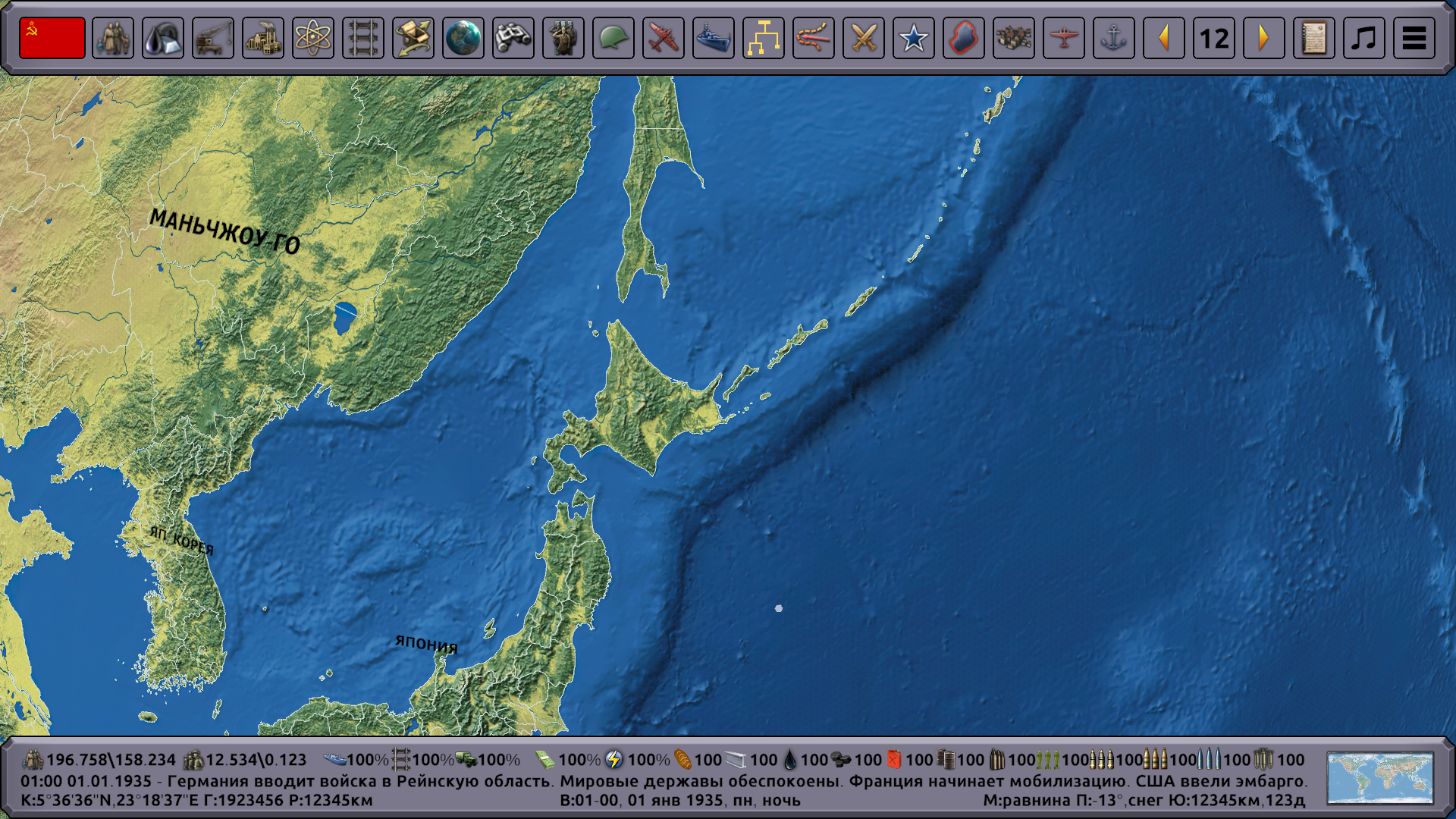Click the world minimap thumbnail
The image size is (1456, 819).
coord(1380,778)
